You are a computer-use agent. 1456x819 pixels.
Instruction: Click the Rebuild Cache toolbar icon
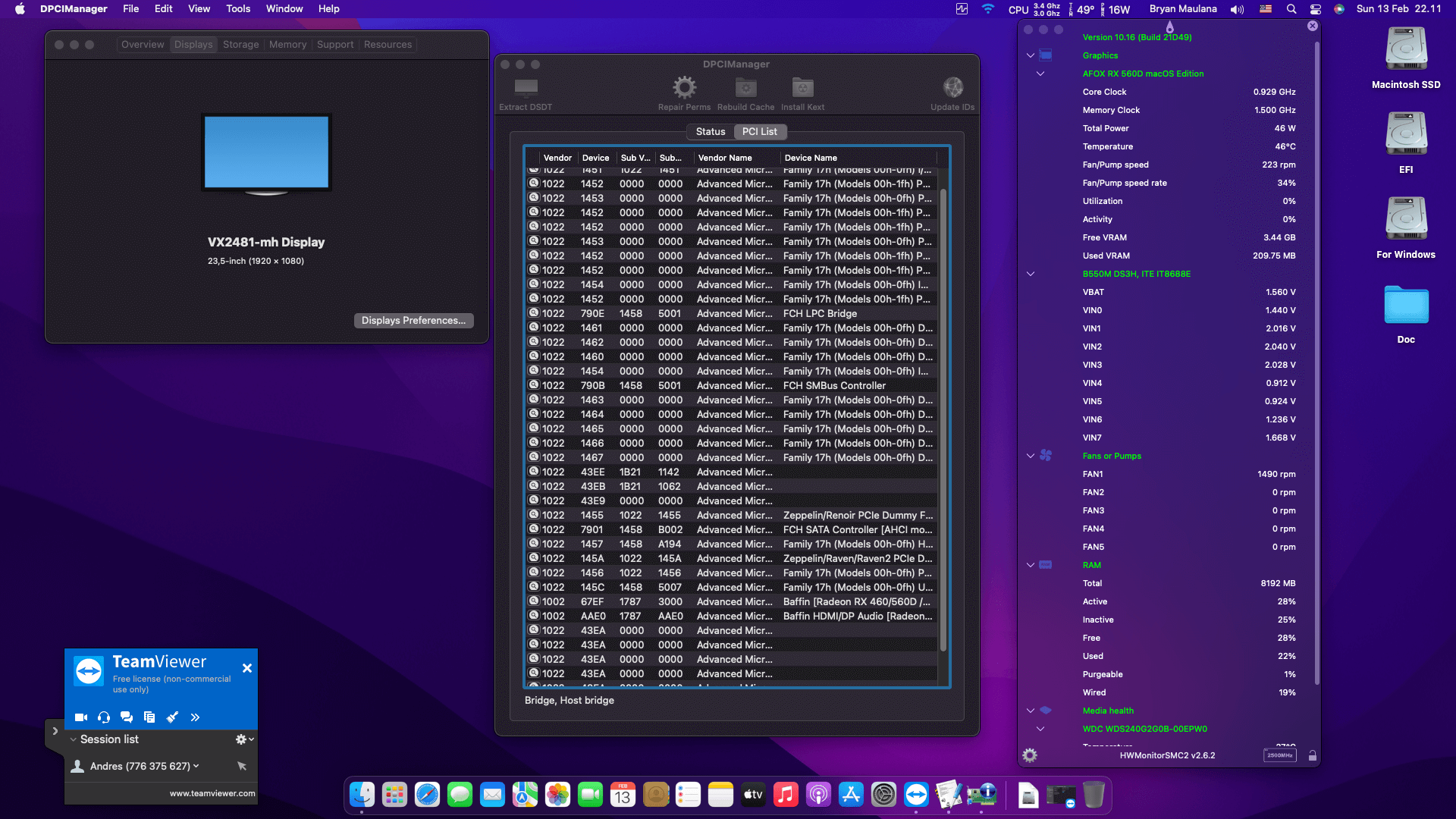[745, 87]
